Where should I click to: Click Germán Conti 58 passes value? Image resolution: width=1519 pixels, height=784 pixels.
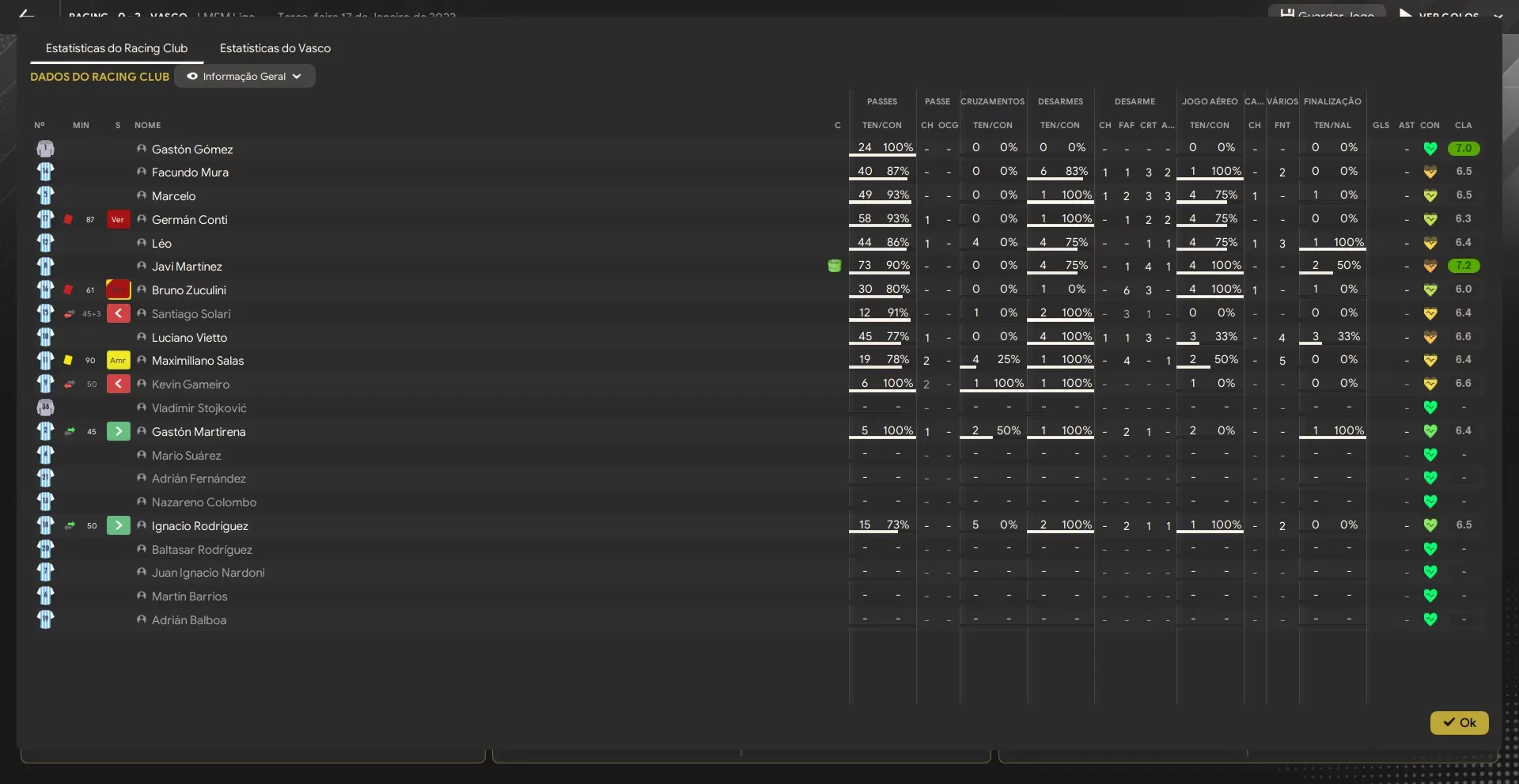[865, 219]
